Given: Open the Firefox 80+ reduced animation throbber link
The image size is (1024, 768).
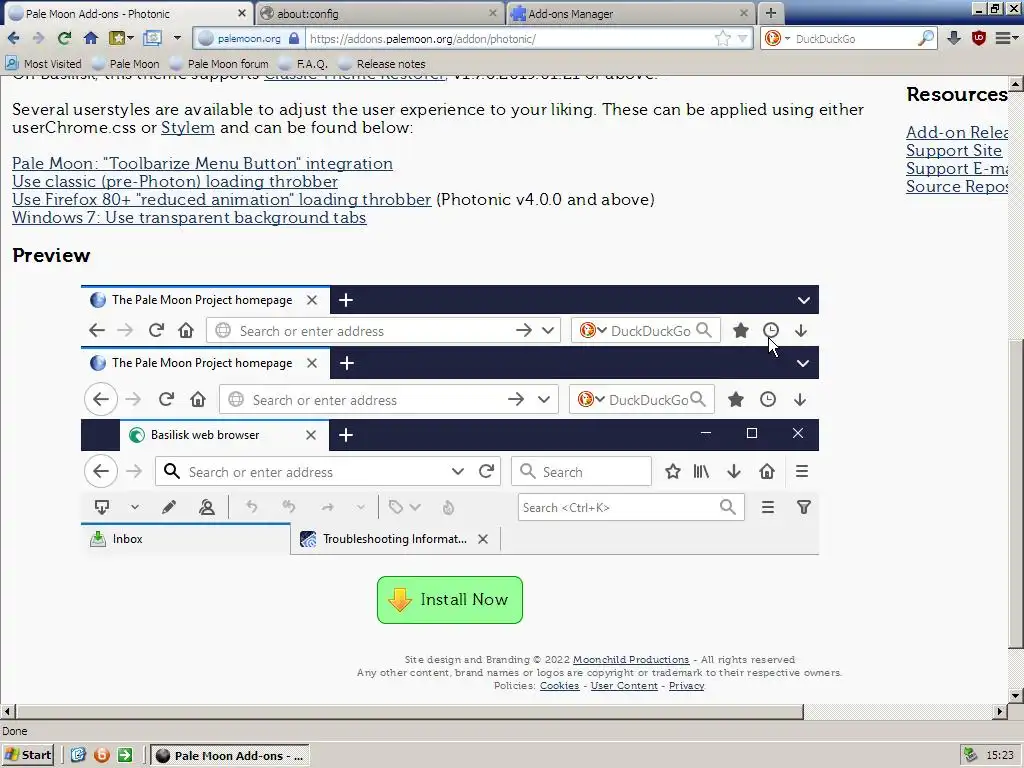Looking at the screenshot, I should pyautogui.click(x=221, y=199).
